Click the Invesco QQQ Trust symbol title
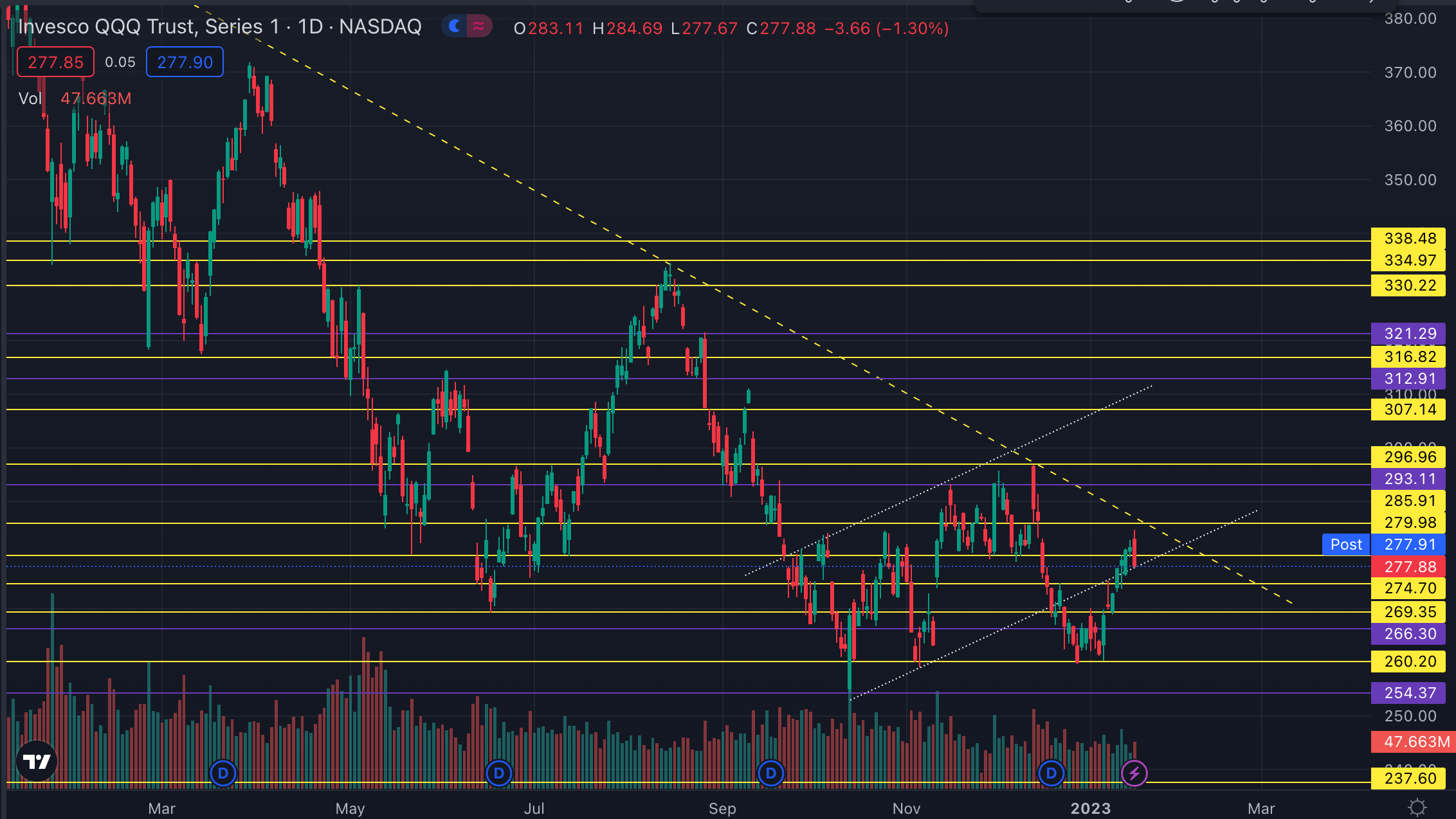The height and width of the screenshot is (819, 1456). pos(220,27)
